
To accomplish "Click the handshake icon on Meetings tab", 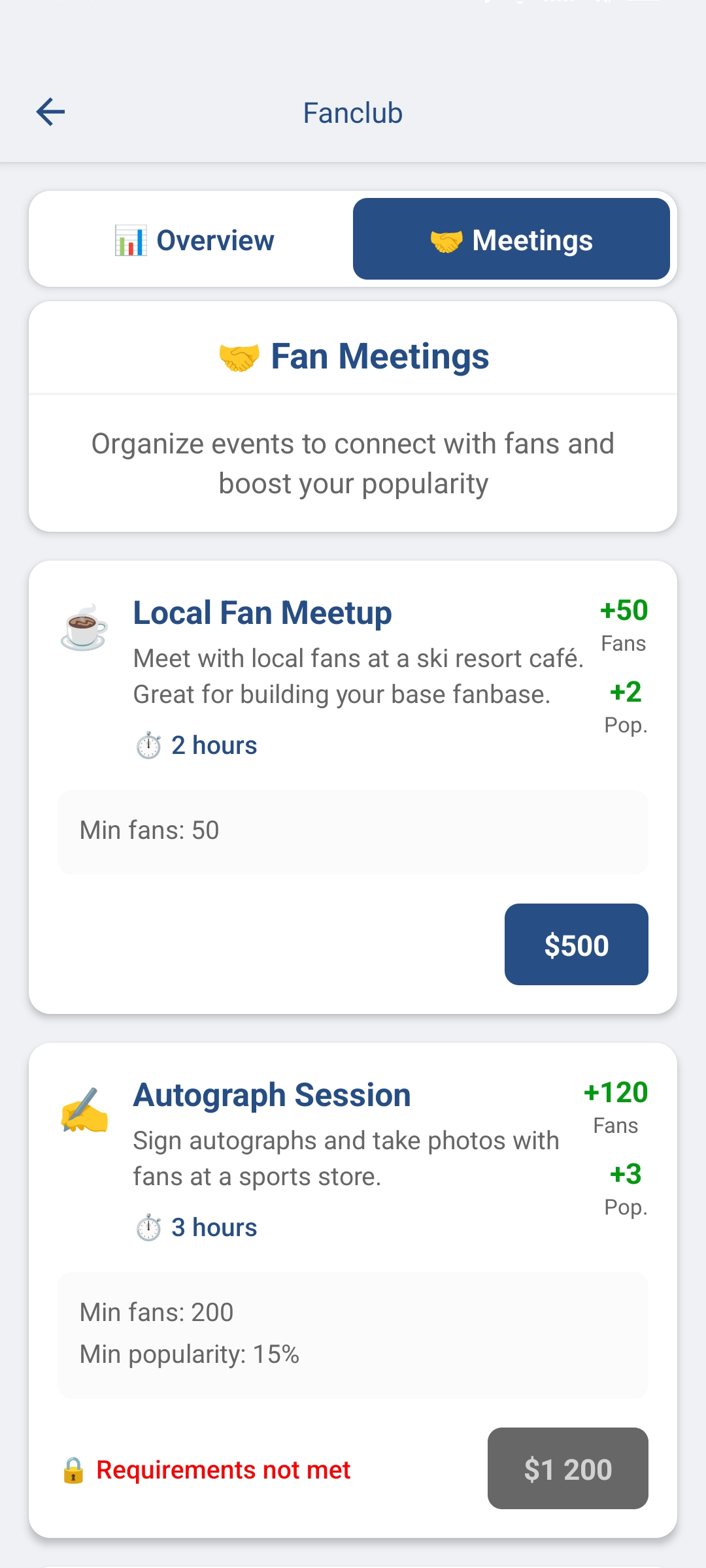I will pyautogui.click(x=446, y=241).
